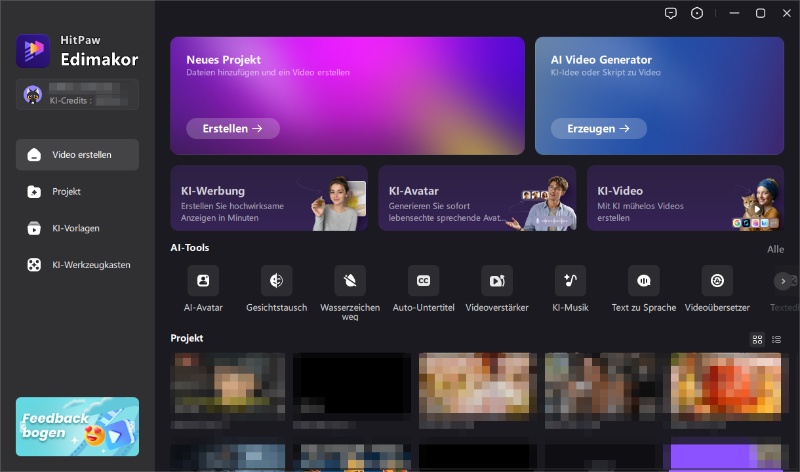Image resolution: width=800 pixels, height=472 pixels.
Task: Expand more AI tools with arrow
Action: (x=783, y=281)
